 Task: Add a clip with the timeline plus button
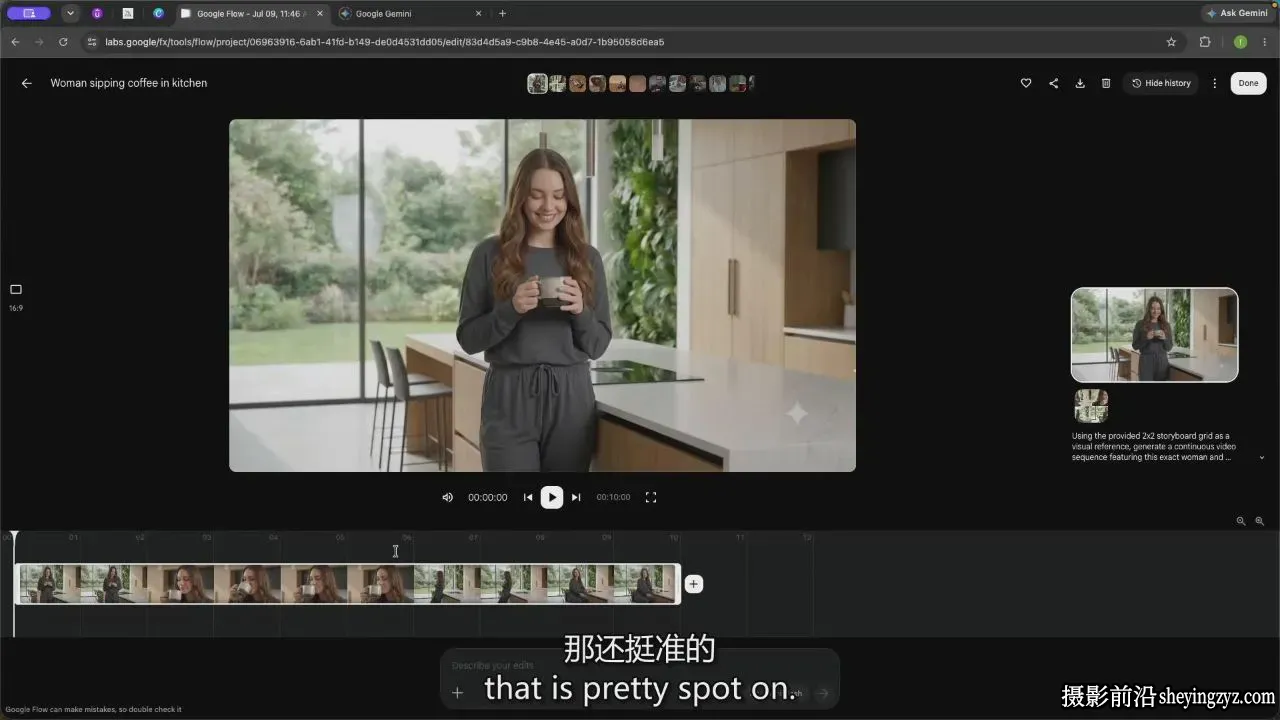(694, 584)
